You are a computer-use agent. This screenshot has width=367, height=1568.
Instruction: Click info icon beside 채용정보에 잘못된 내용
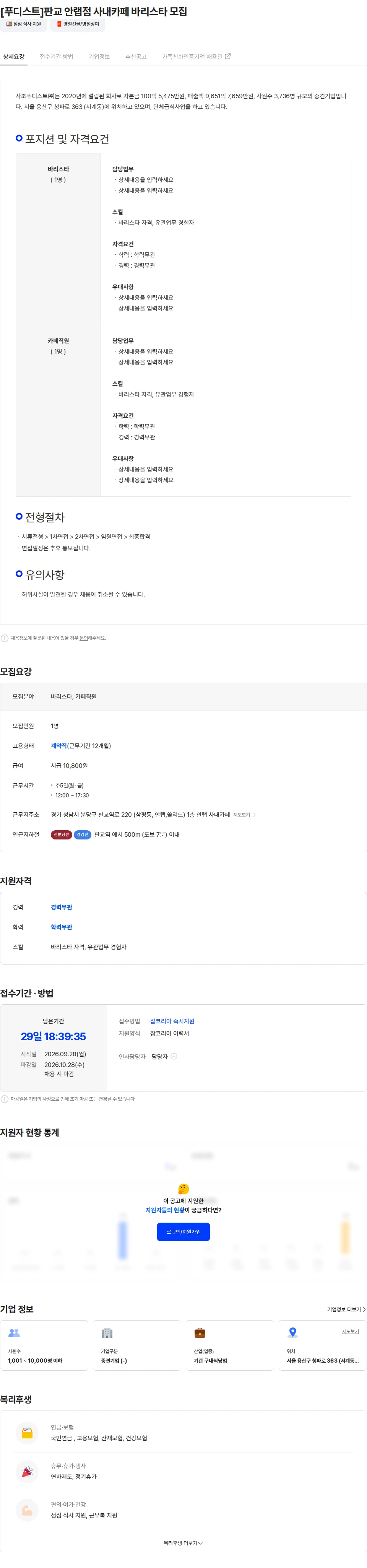(x=5, y=639)
